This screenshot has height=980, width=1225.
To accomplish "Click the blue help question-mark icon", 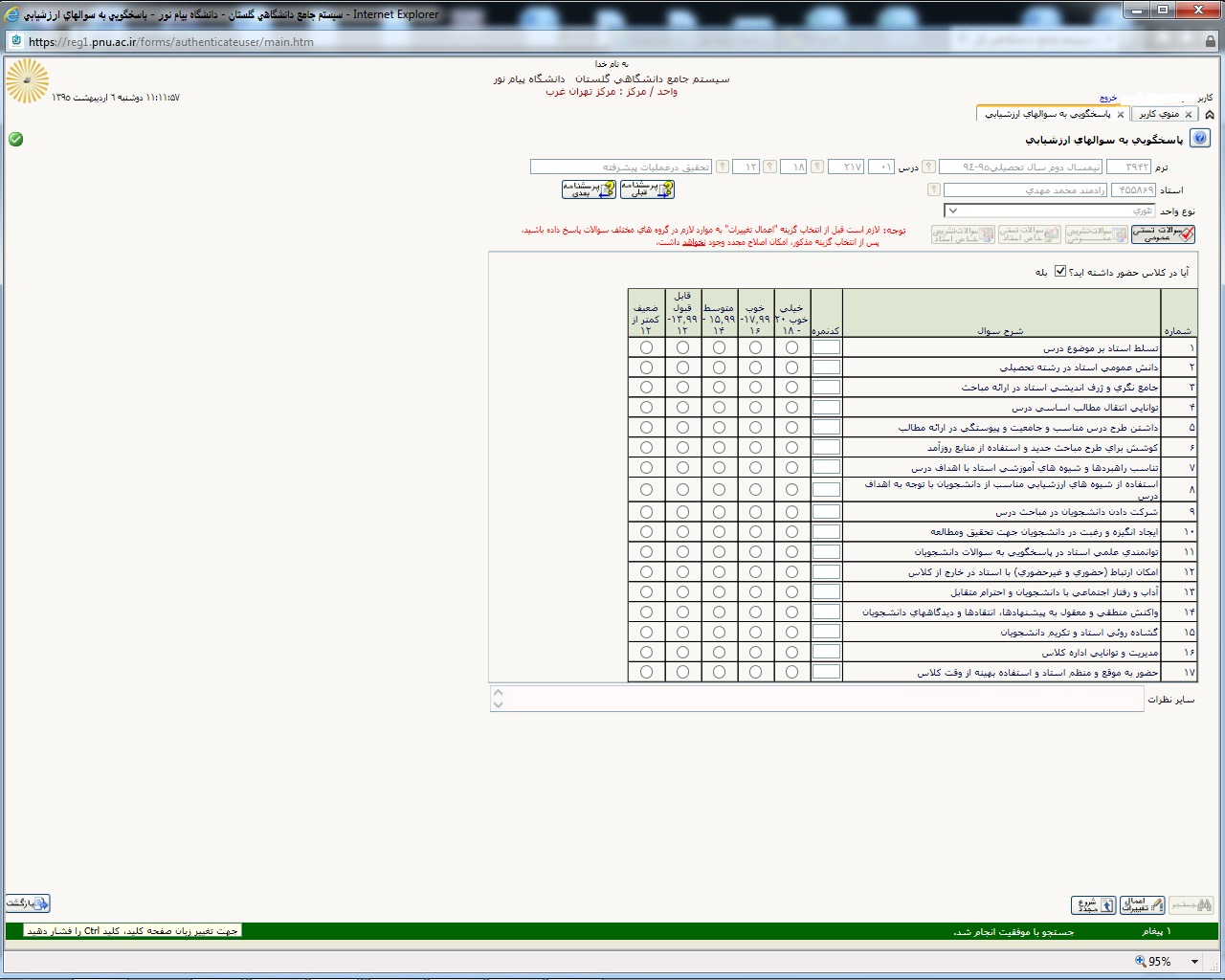I will tap(1200, 139).
